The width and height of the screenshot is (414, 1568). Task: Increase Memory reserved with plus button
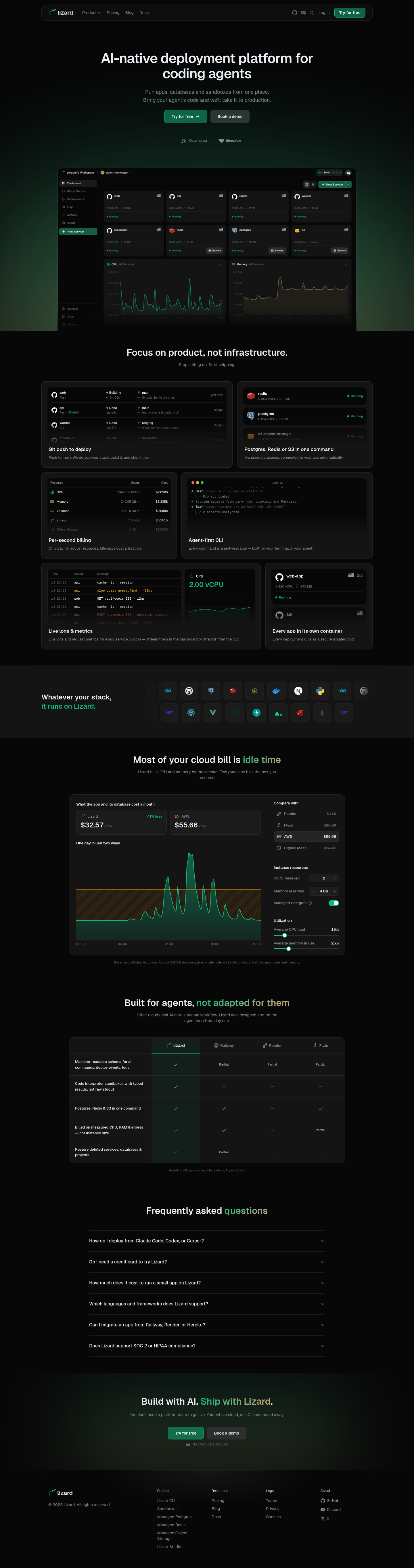click(335, 891)
